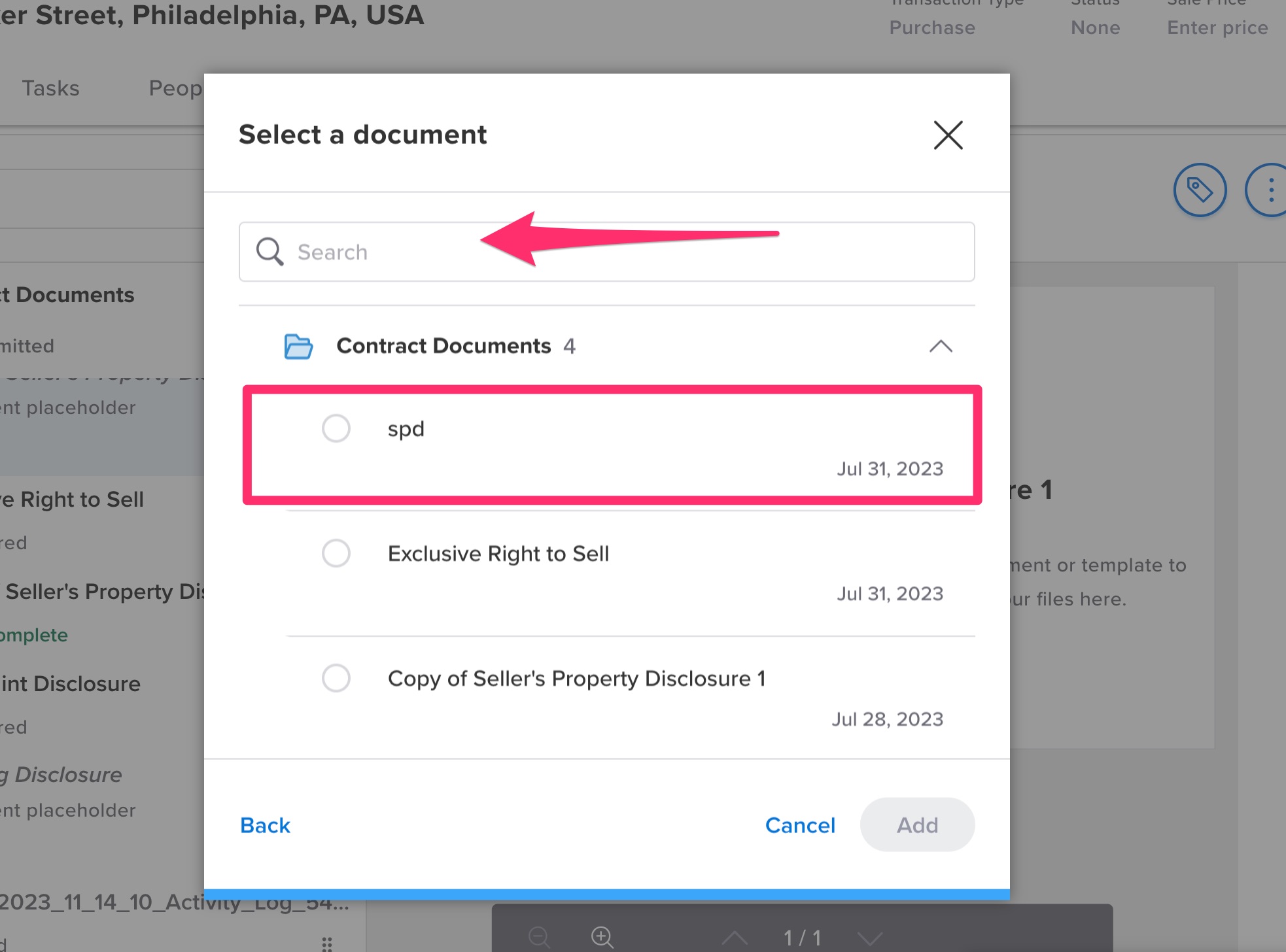Viewport: 1286px width, 952px height.
Task: Go to next page with down arrow
Action: click(869, 938)
